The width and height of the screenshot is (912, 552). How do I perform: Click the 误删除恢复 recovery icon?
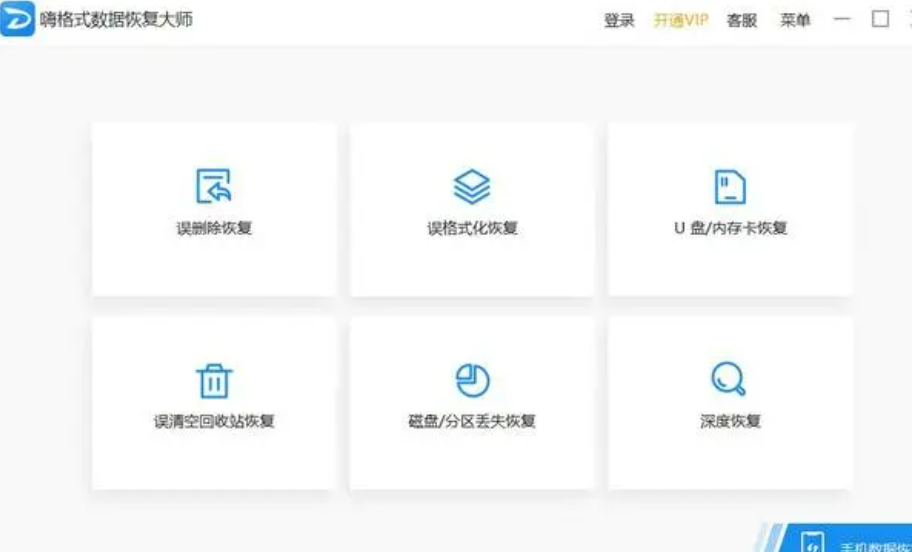click(213, 186)
